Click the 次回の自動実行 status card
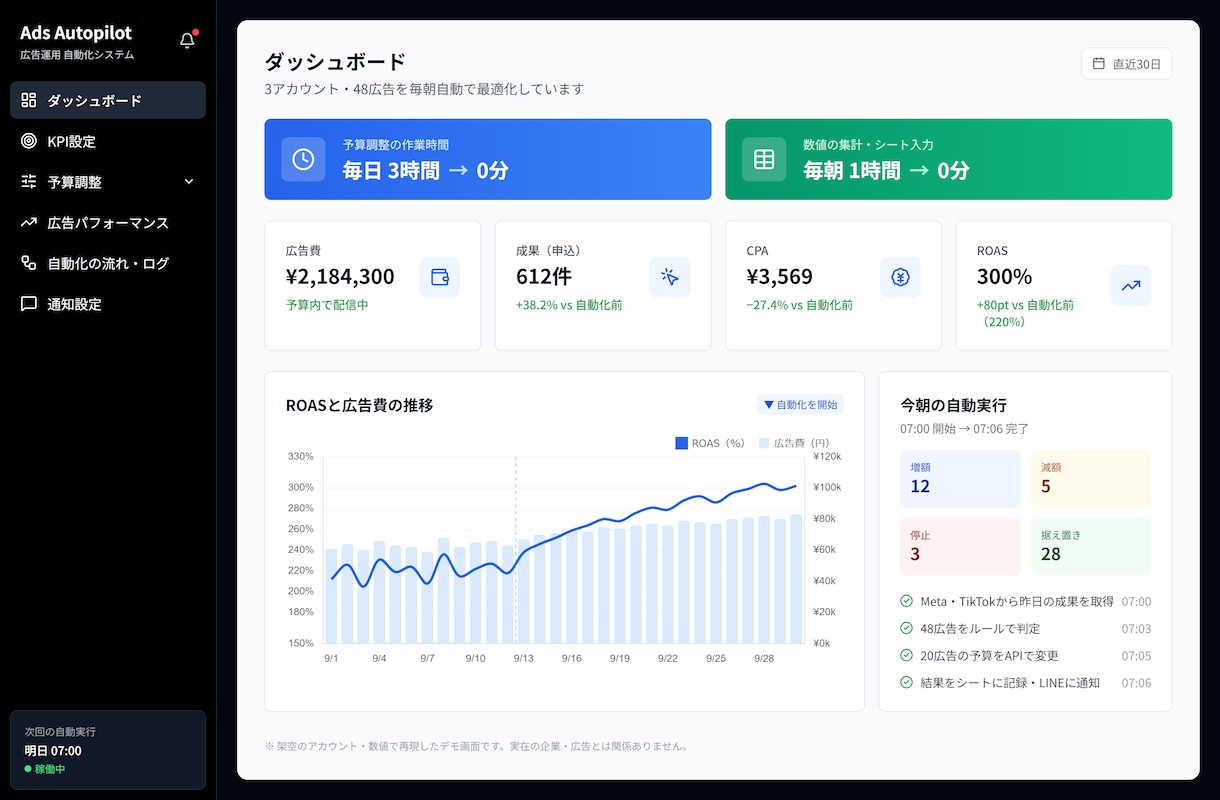This screenshot has height=800, width=1220. (x=108, y=750)
